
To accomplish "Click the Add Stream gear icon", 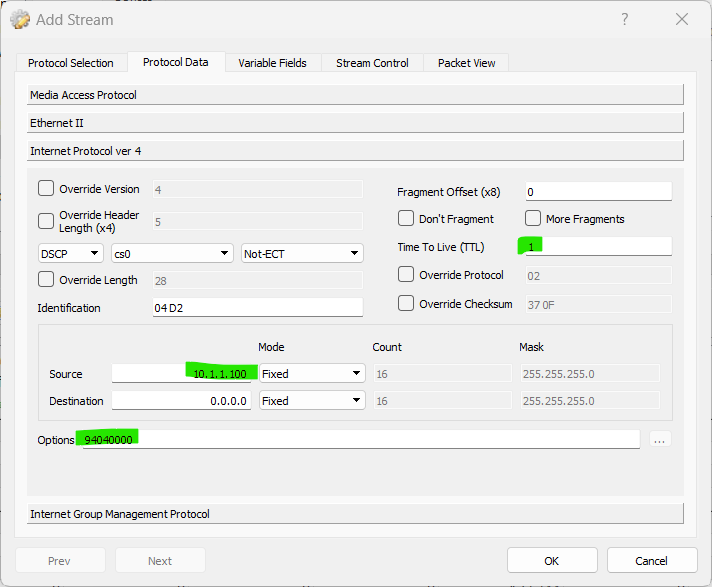I will coord(20,20).
